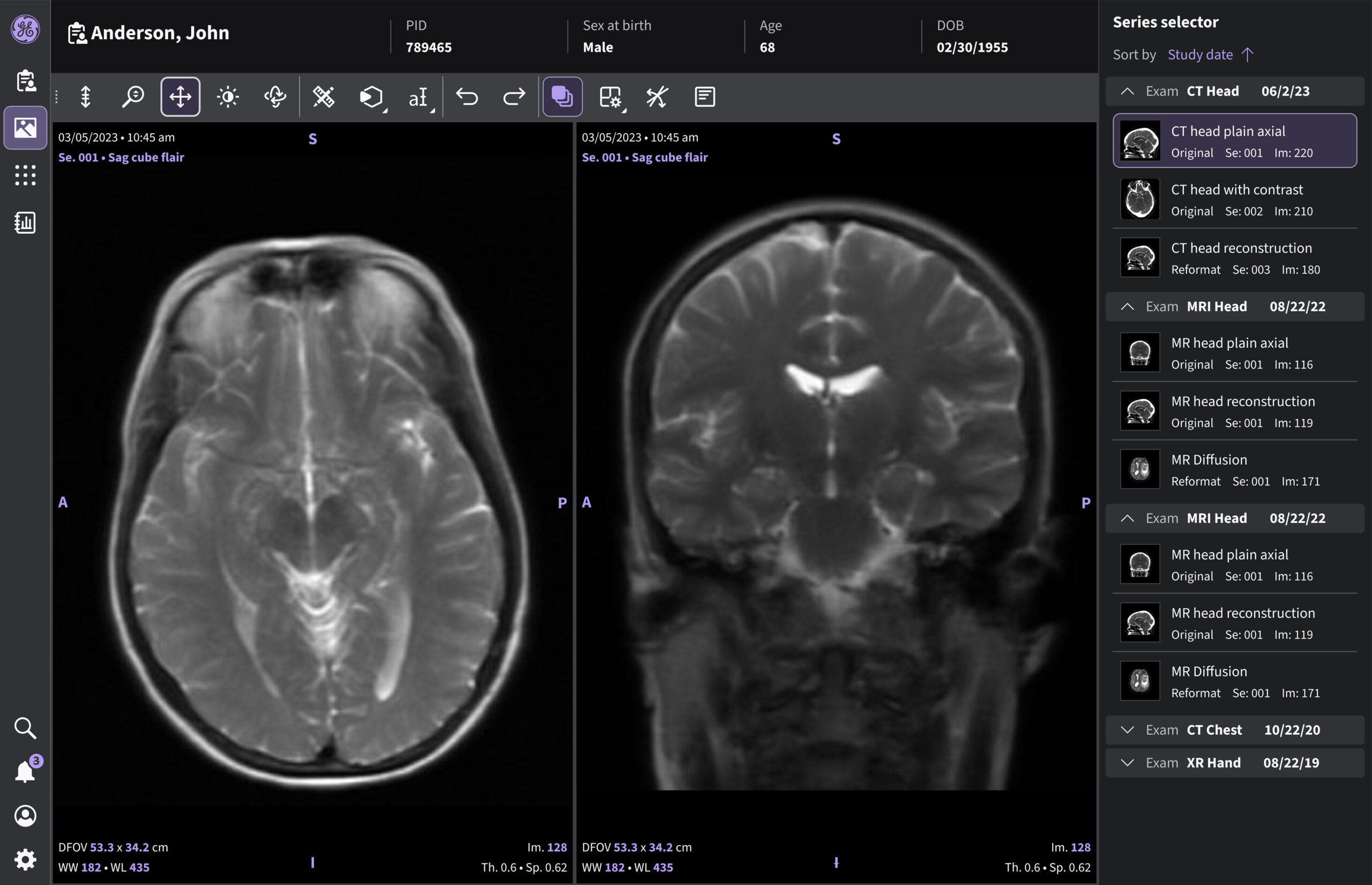Open the apps grid sidebar icon
The width and height of the screenshot is (1372, 885).
tap(25, 175)
